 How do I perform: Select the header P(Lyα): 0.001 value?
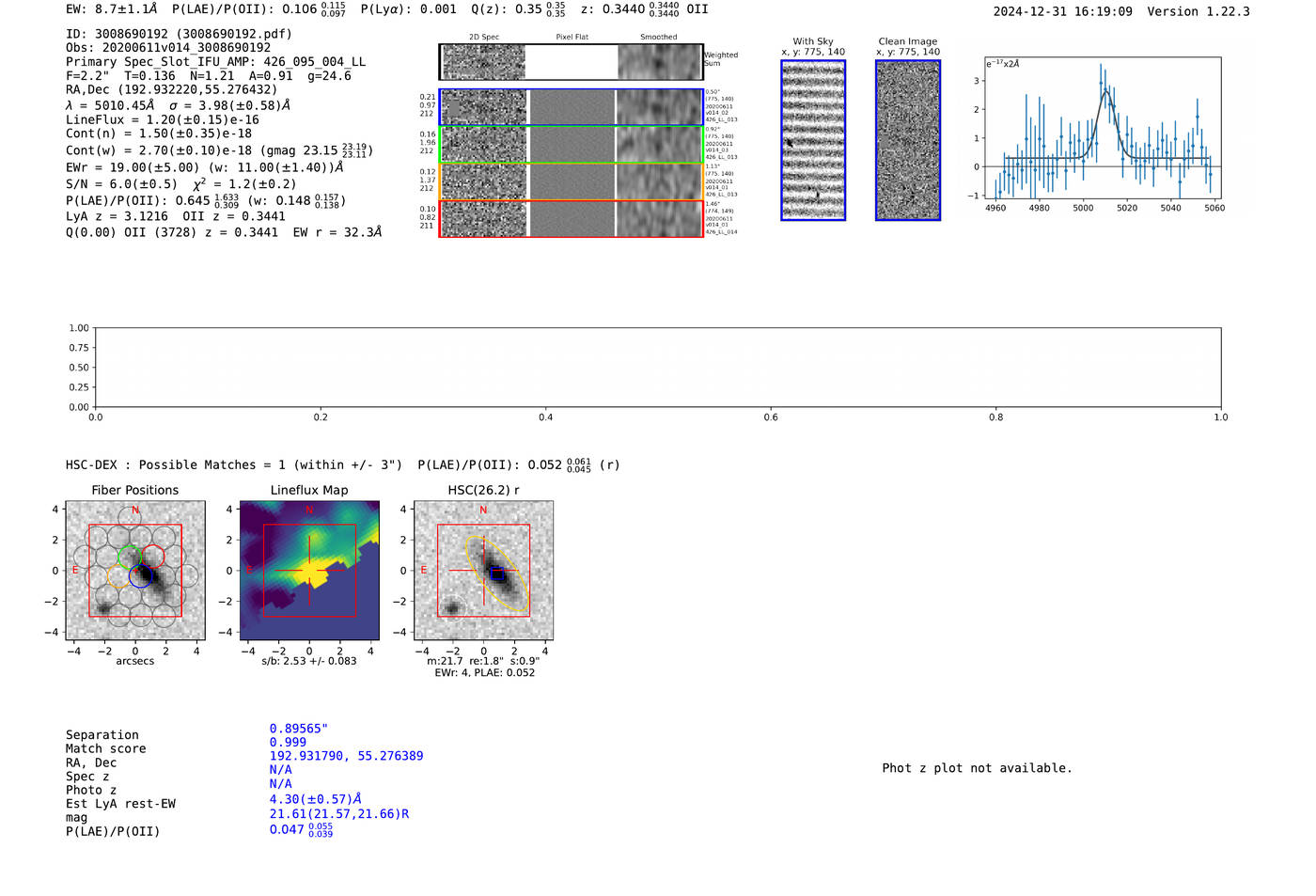409,9
